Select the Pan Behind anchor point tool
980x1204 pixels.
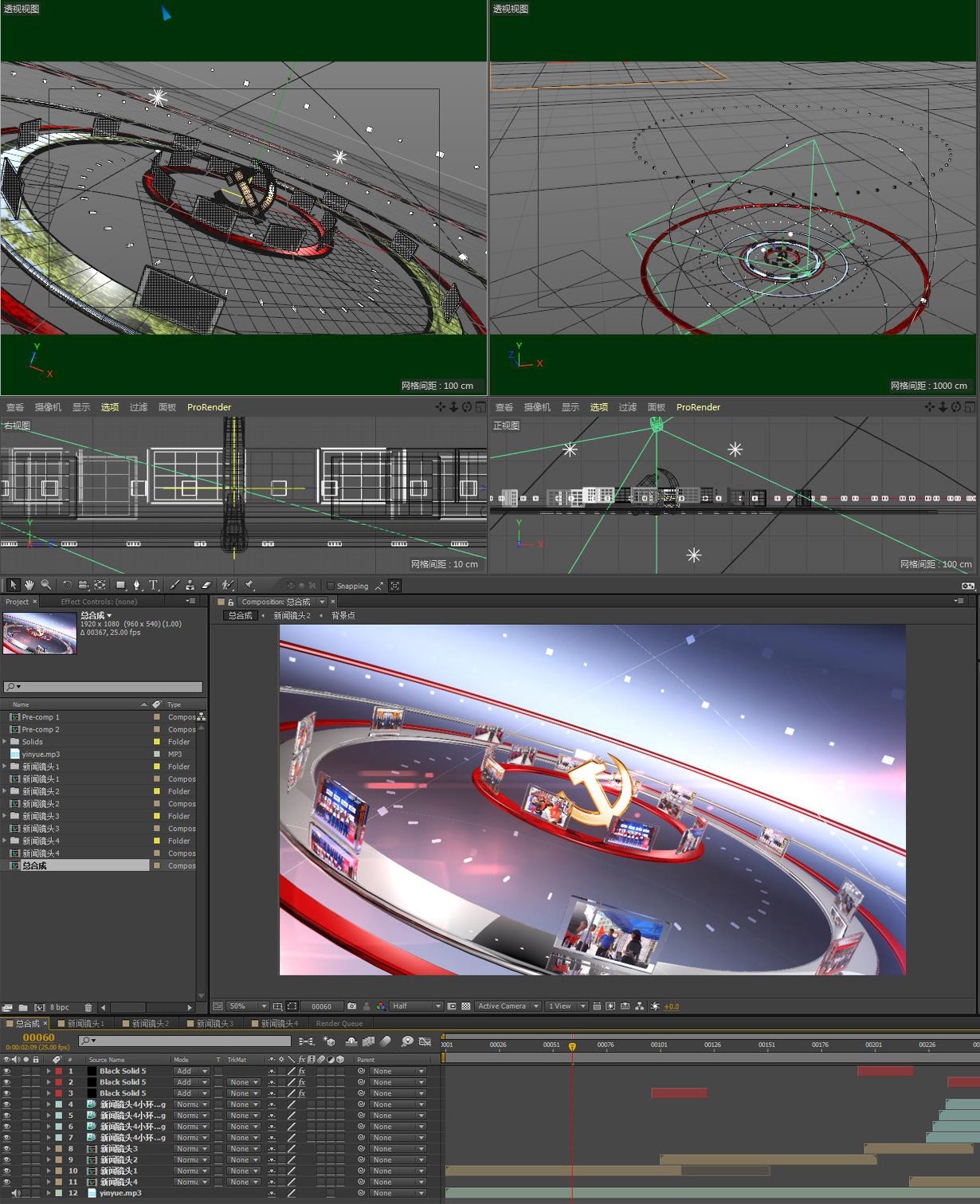100,585
